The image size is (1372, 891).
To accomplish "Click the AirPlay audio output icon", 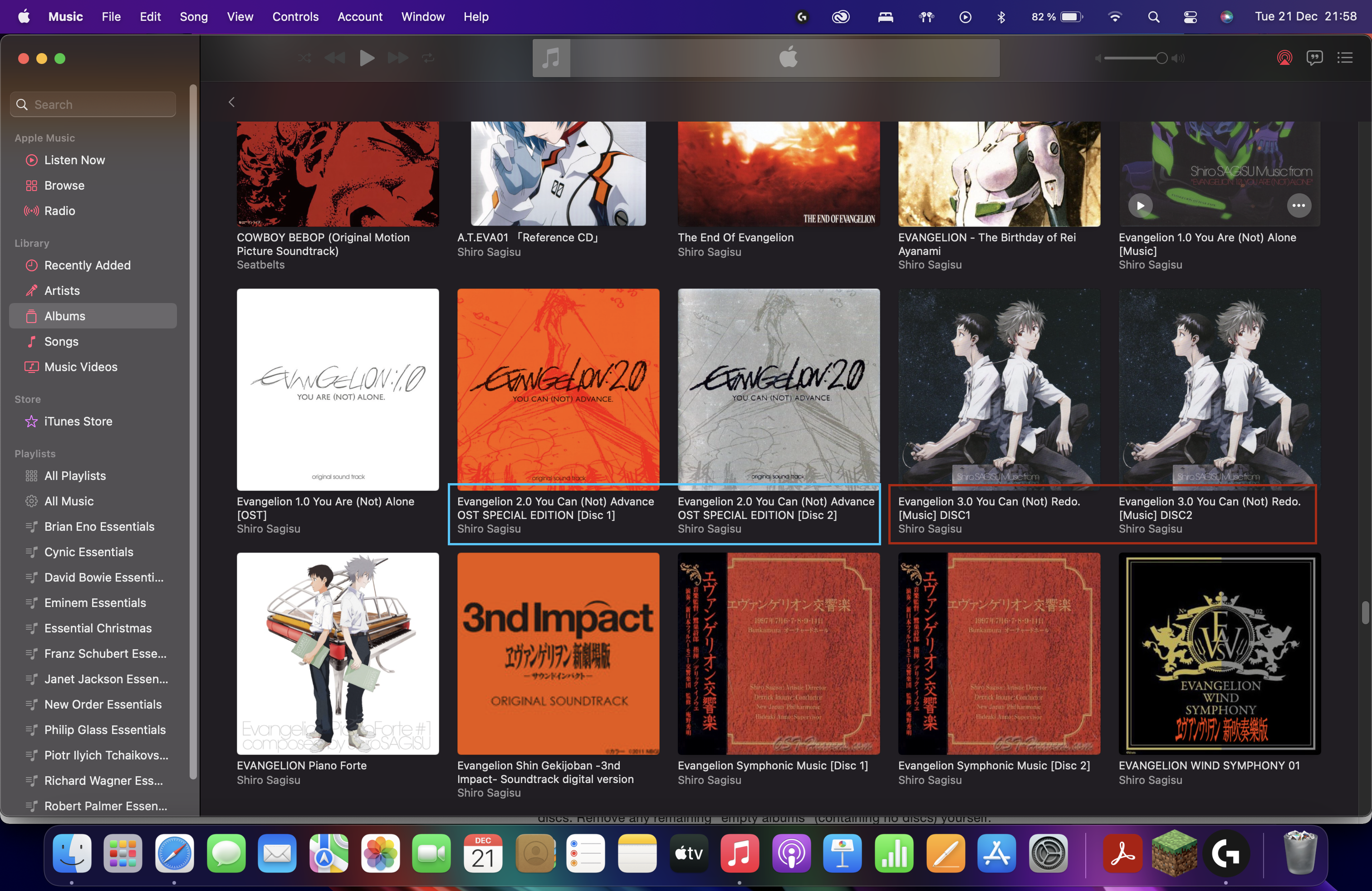I will [x=1284, y=58].
